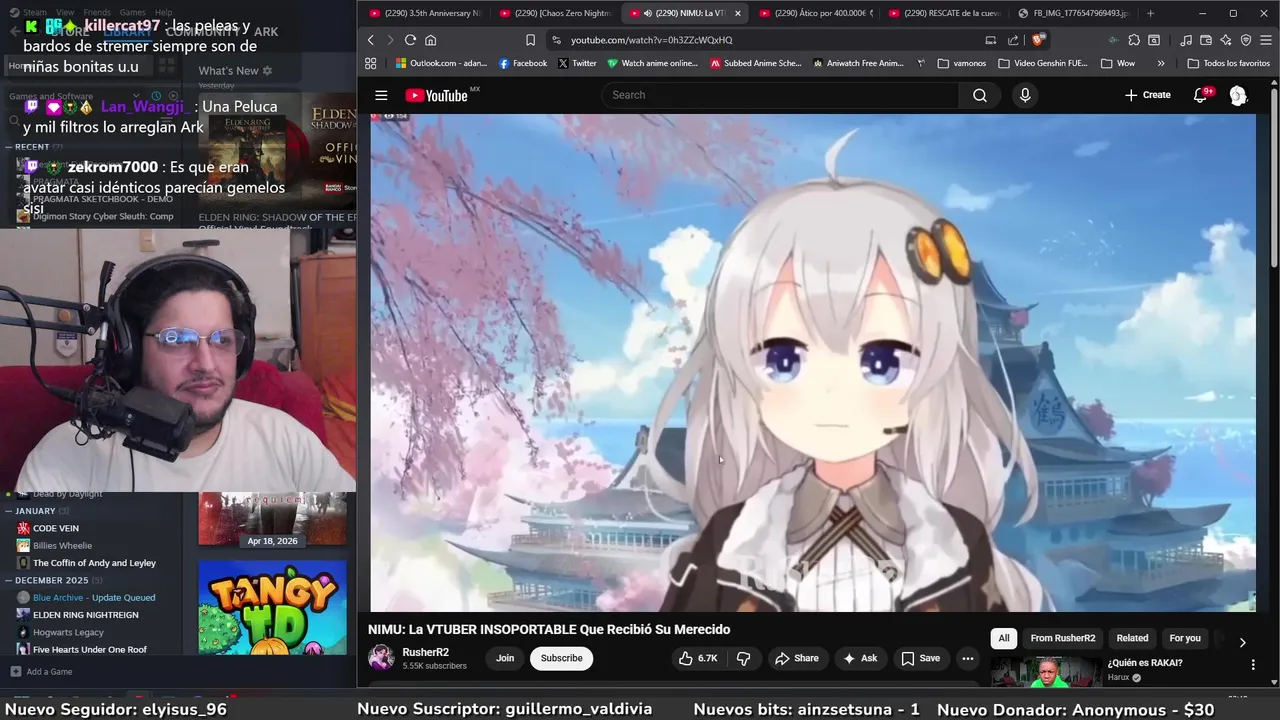Click the share icon in address bar
Viewport: 1280px width, 720px height.
1013,40
